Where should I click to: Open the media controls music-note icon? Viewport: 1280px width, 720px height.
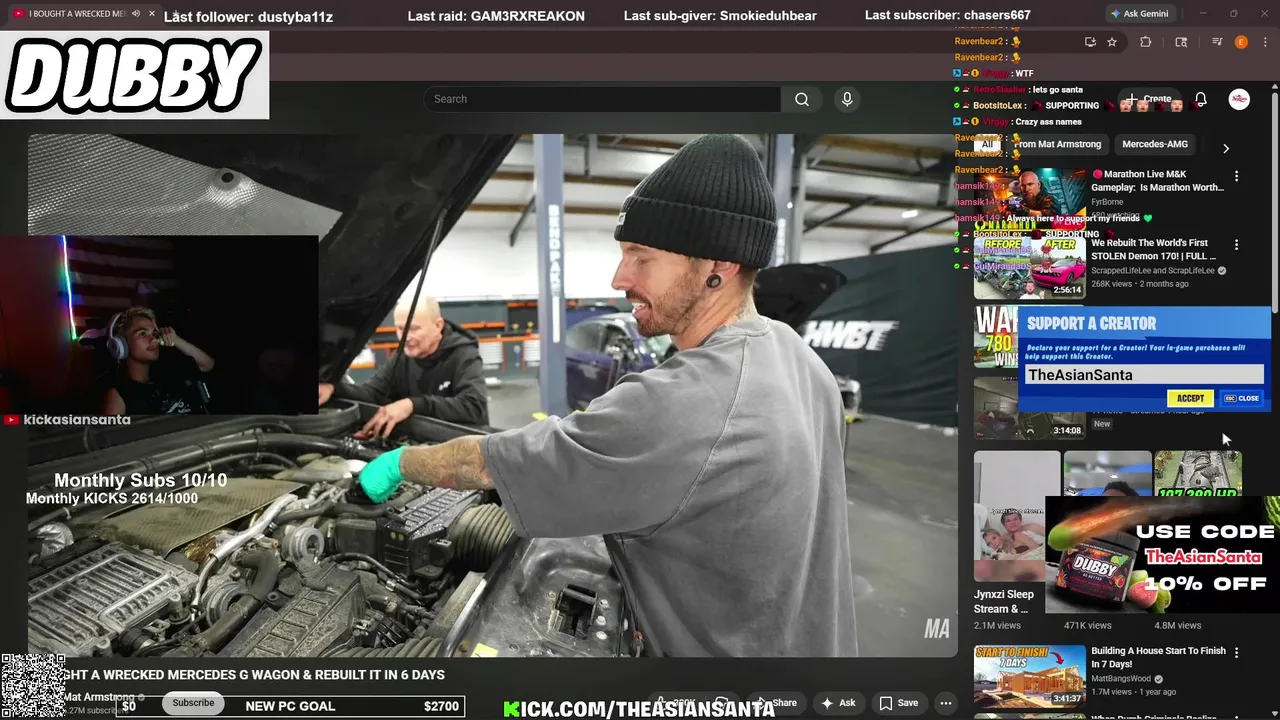pos(1217,42)
